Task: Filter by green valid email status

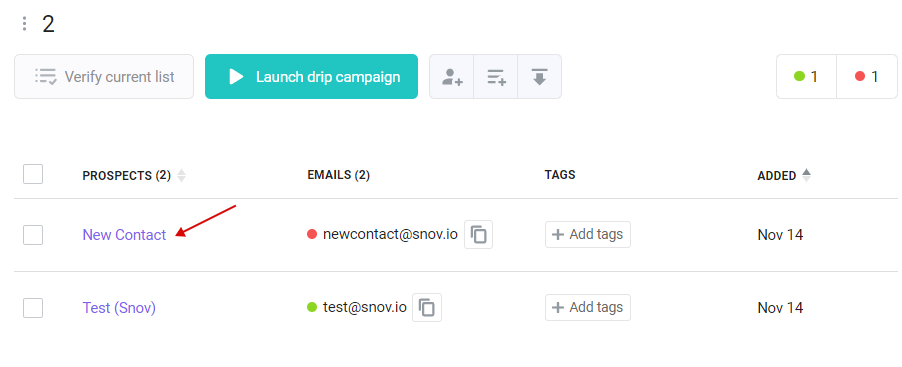Action: click(807, 77)
